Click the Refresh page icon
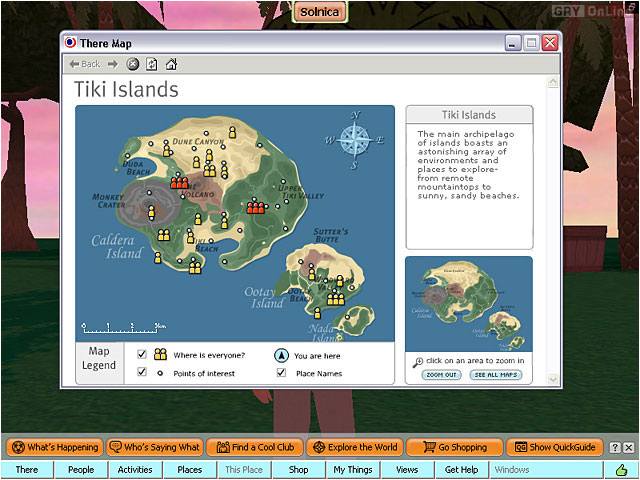This screenshot has height=480, width=640. [x=152, y=64]
